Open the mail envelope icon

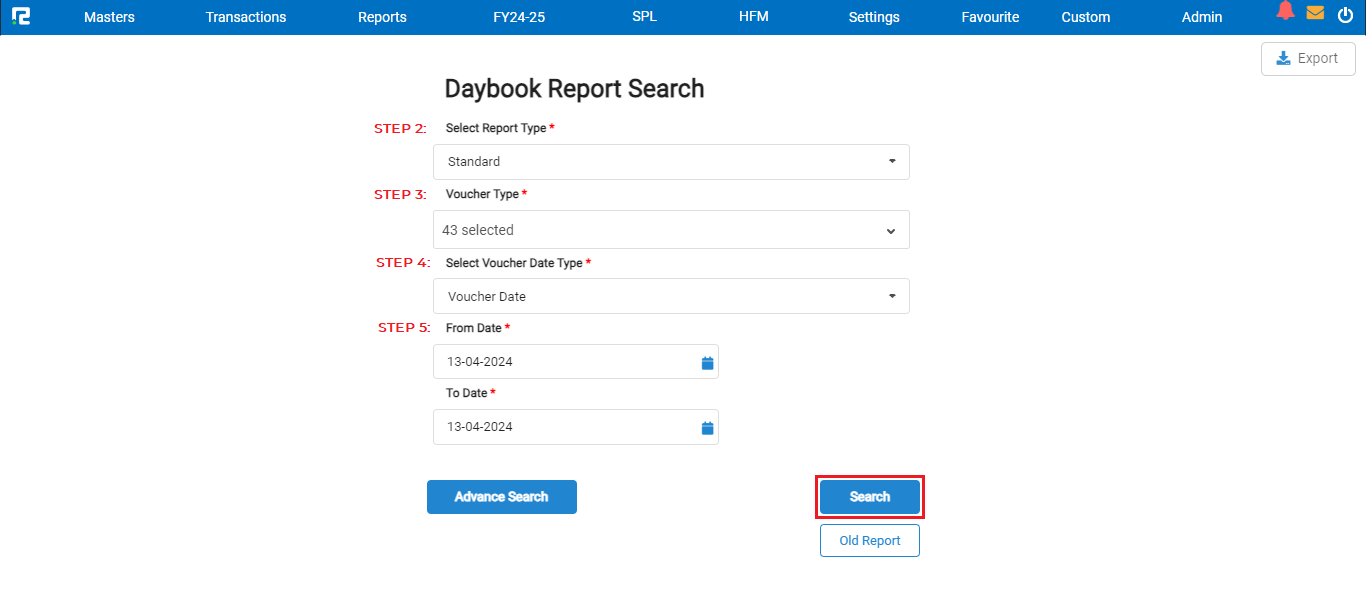click(x=1315, y=13)
